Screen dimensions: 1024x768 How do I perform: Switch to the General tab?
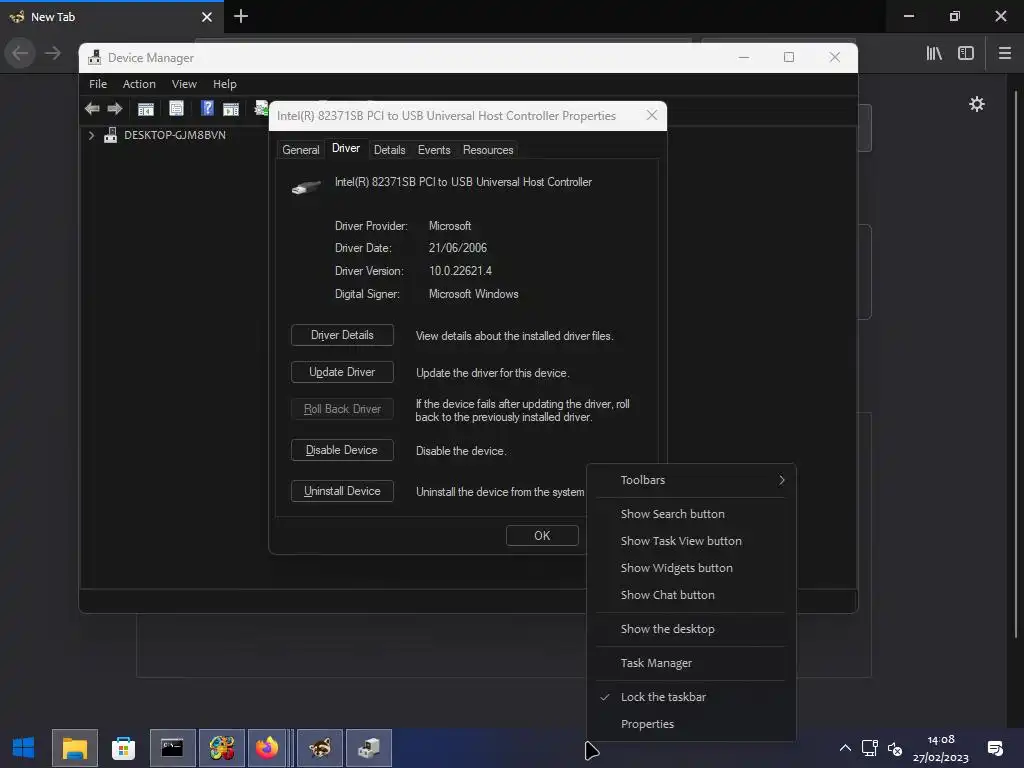[300, 150]
